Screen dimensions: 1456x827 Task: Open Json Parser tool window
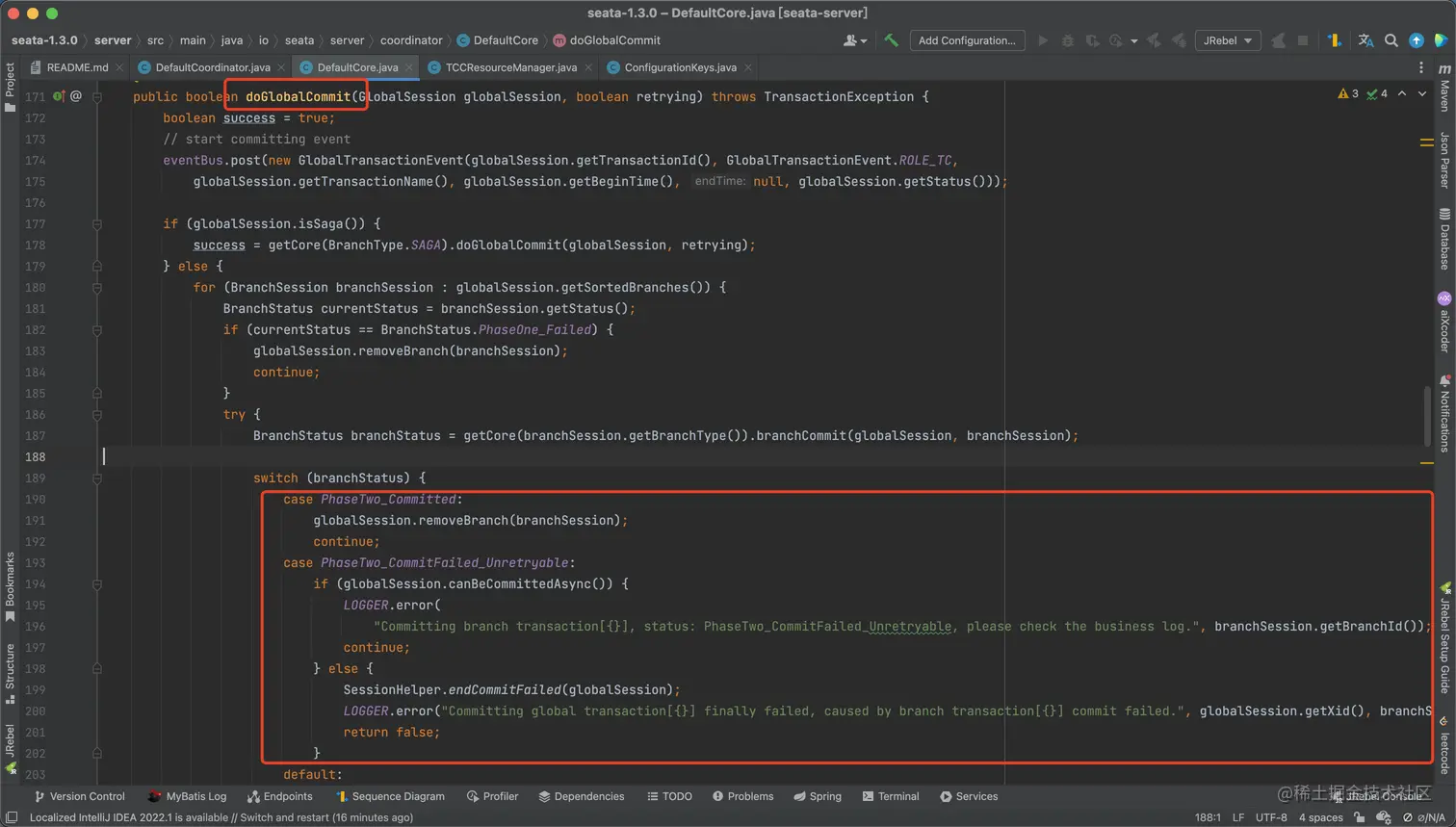[1444, 160]
